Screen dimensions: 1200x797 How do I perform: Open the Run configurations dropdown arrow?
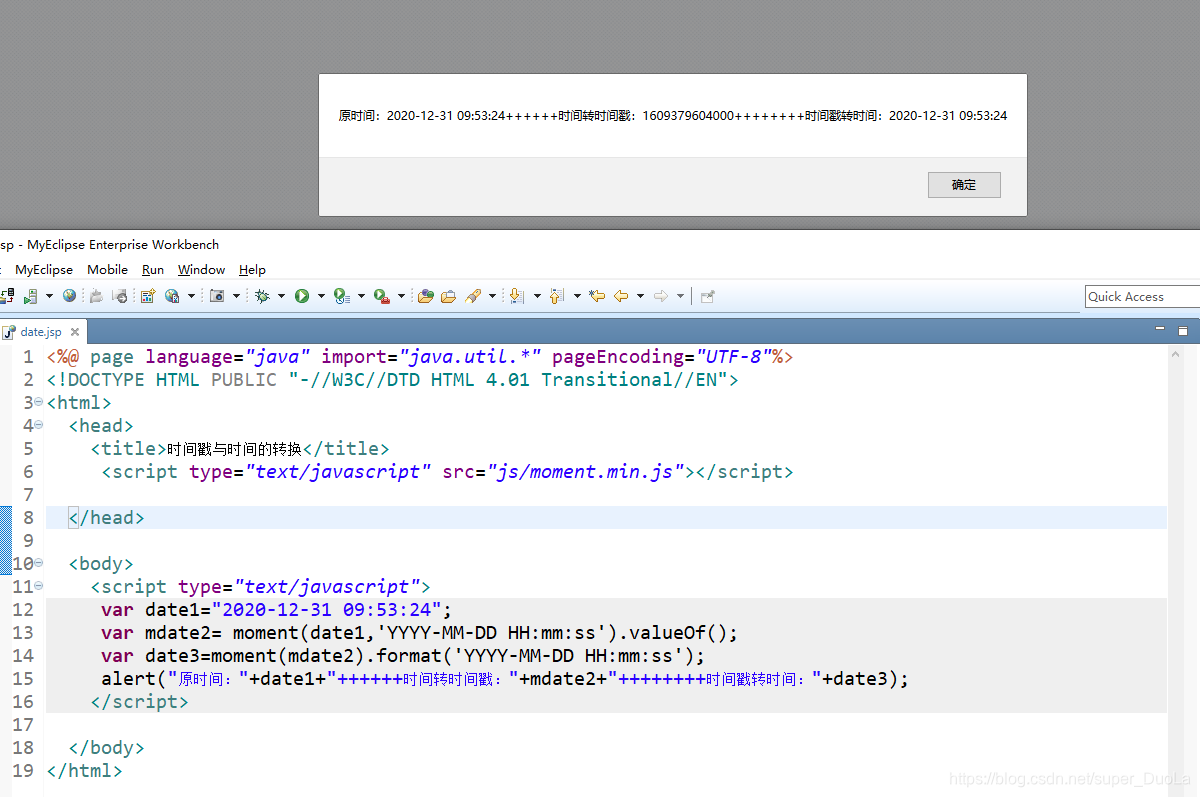[x=321, y=296]
